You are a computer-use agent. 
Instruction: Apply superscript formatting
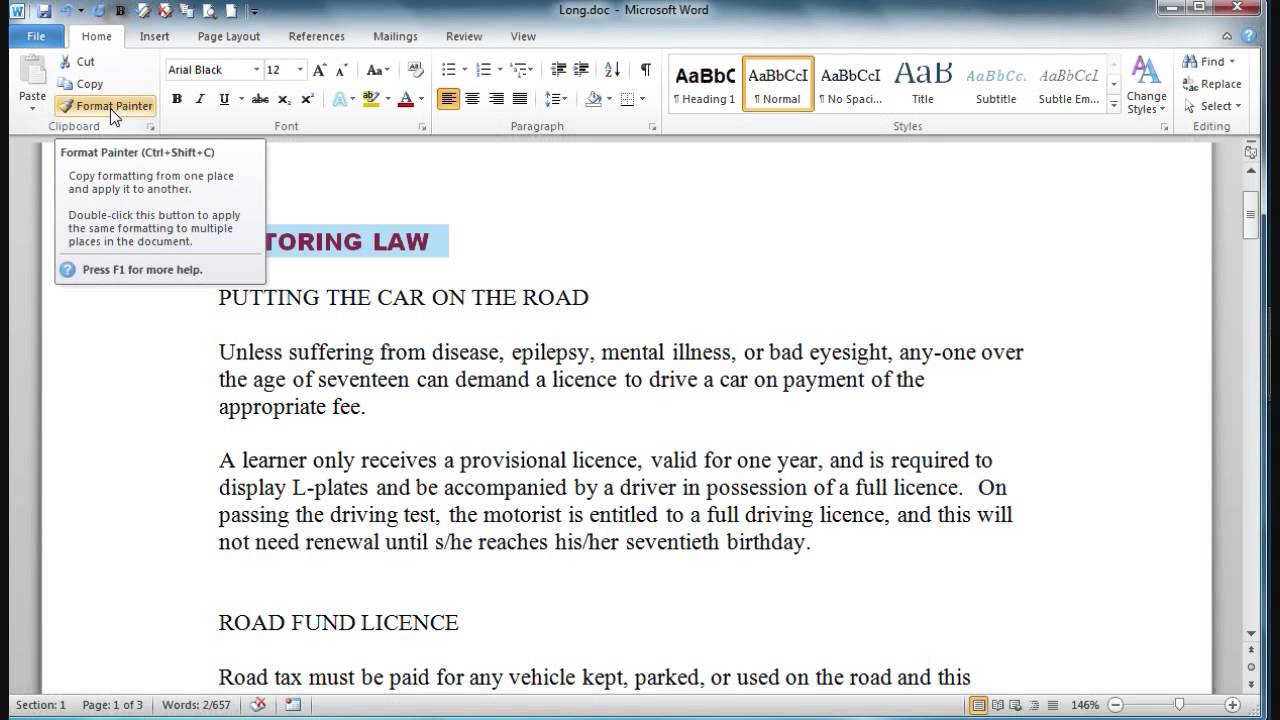click(x=307, y=99)
